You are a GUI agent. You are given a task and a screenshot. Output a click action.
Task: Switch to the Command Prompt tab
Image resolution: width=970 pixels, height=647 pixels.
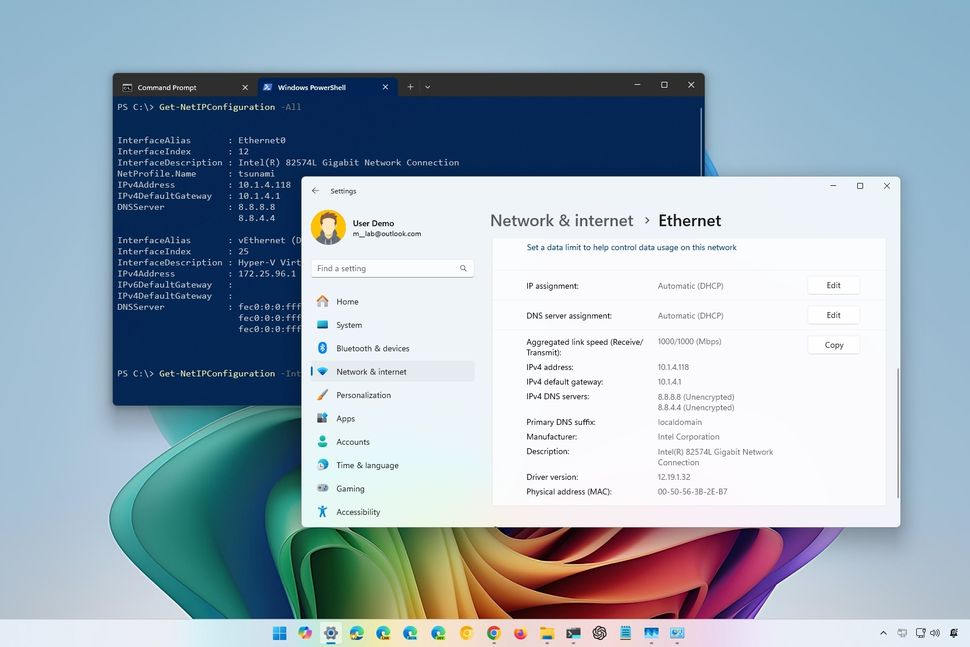(167, 87)
